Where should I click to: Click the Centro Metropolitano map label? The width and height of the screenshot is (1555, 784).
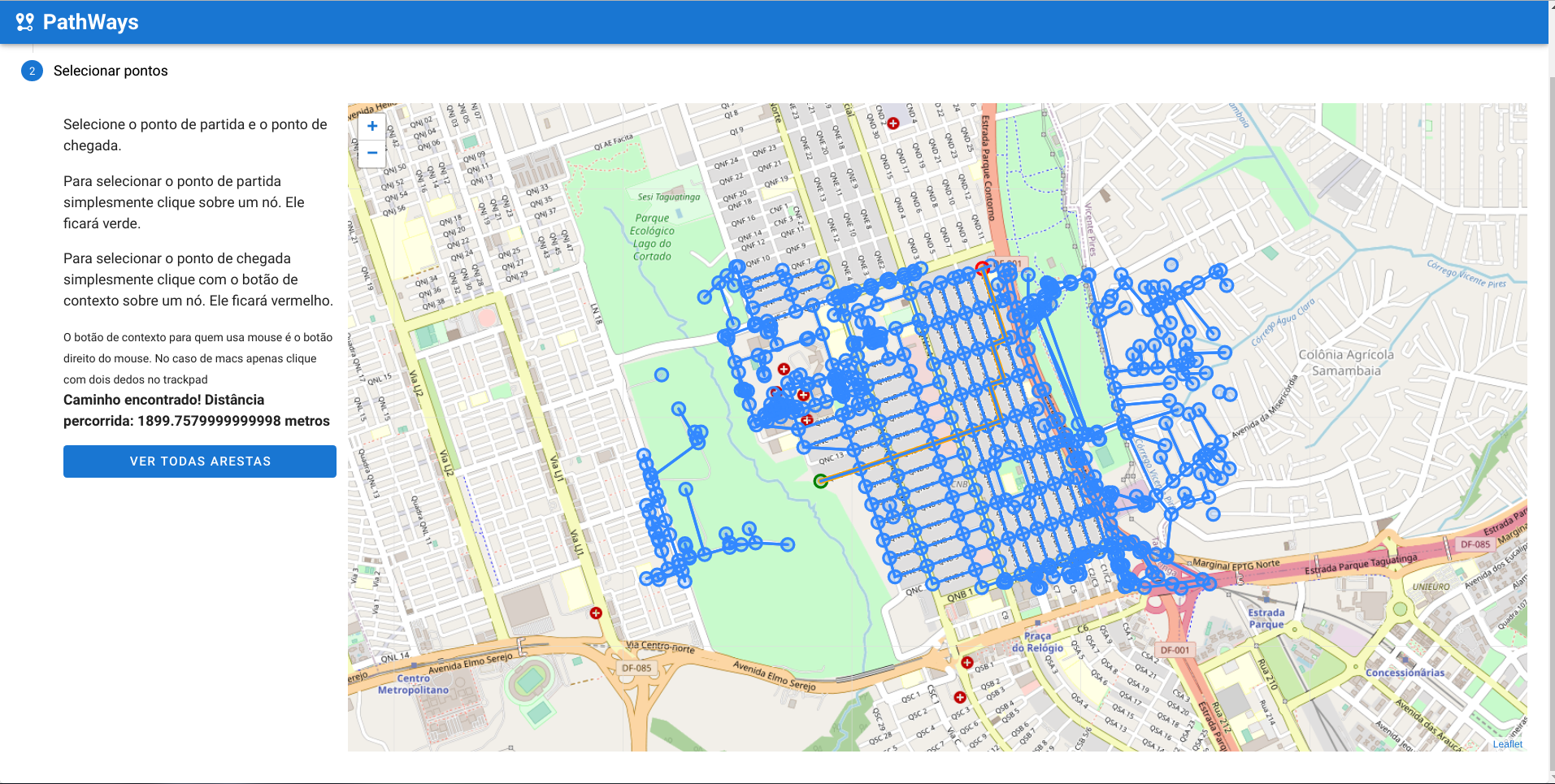tap(413, 684)
